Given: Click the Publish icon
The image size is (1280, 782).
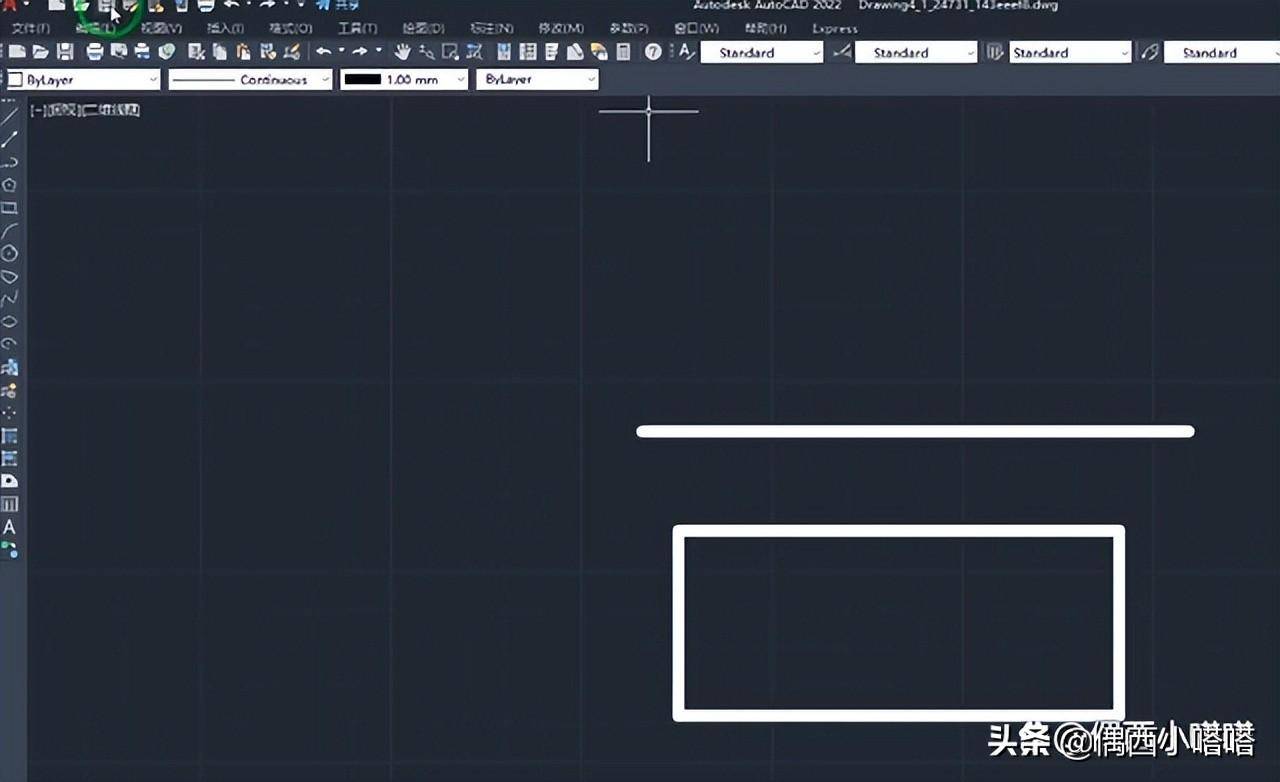Looking at the screenshot, I should [x=142, y=52].
